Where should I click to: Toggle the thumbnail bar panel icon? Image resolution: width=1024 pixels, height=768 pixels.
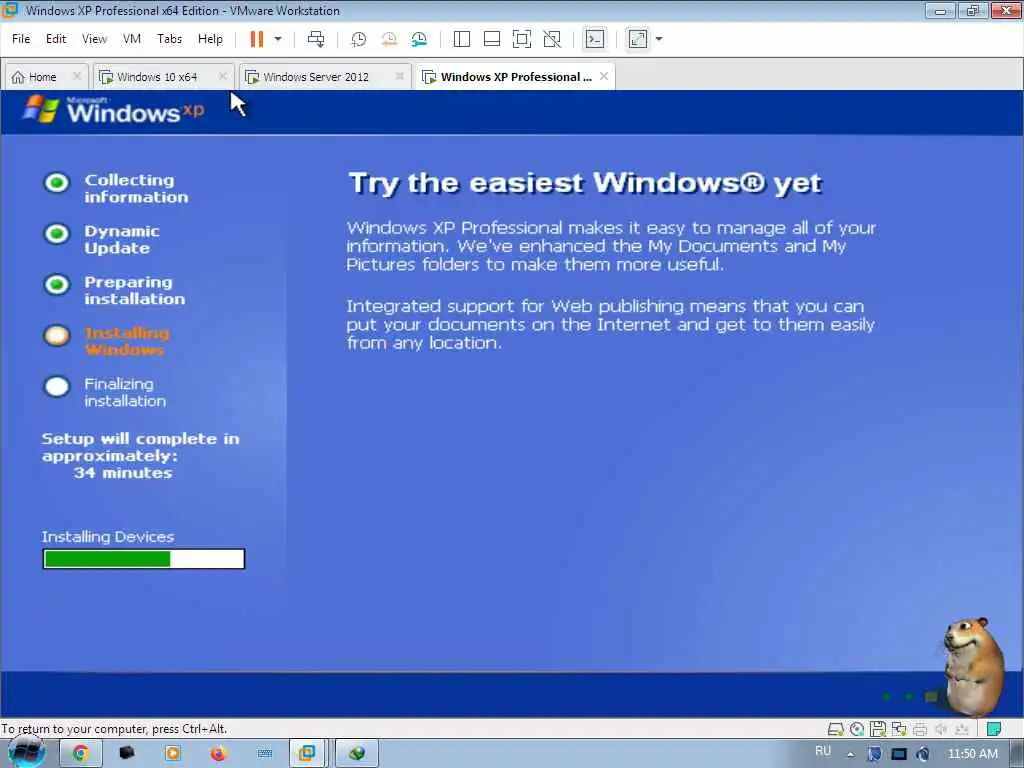click(x=492, y=39)
